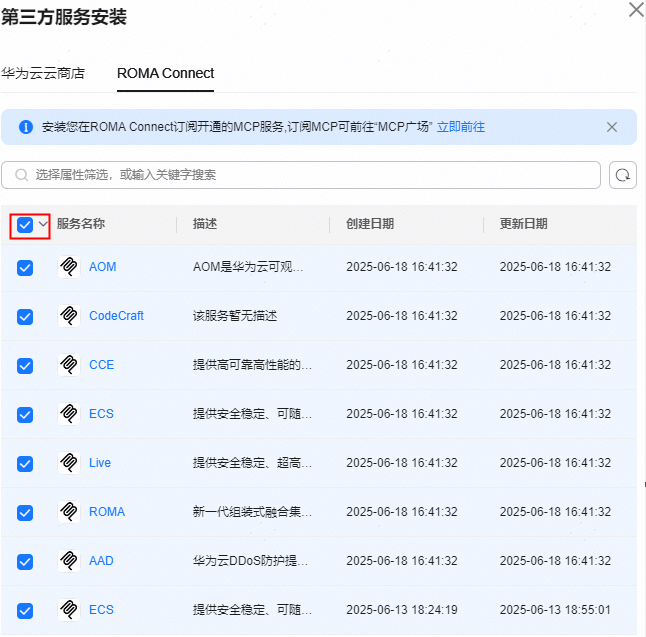Click the magnifier icon in search box
The width and height of the screenshot is (646, 637).
pos(21,175)
